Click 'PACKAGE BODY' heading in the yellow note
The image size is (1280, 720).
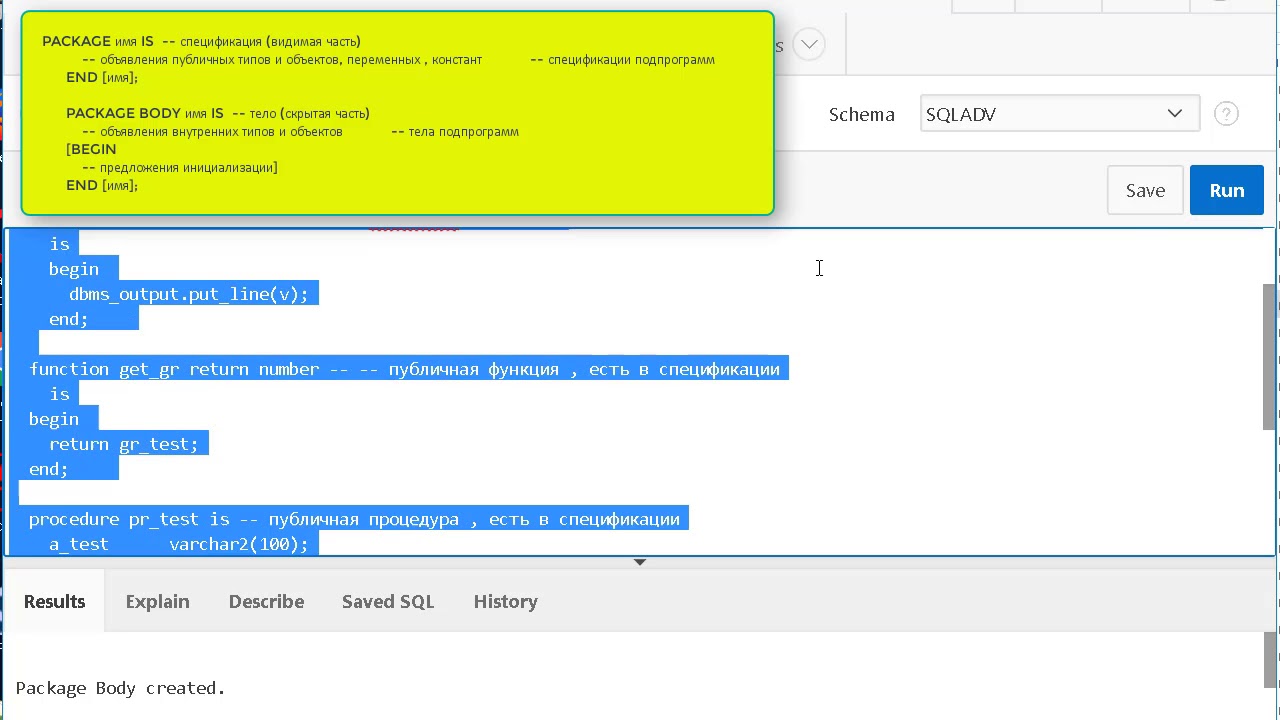(x=124, y=113)
